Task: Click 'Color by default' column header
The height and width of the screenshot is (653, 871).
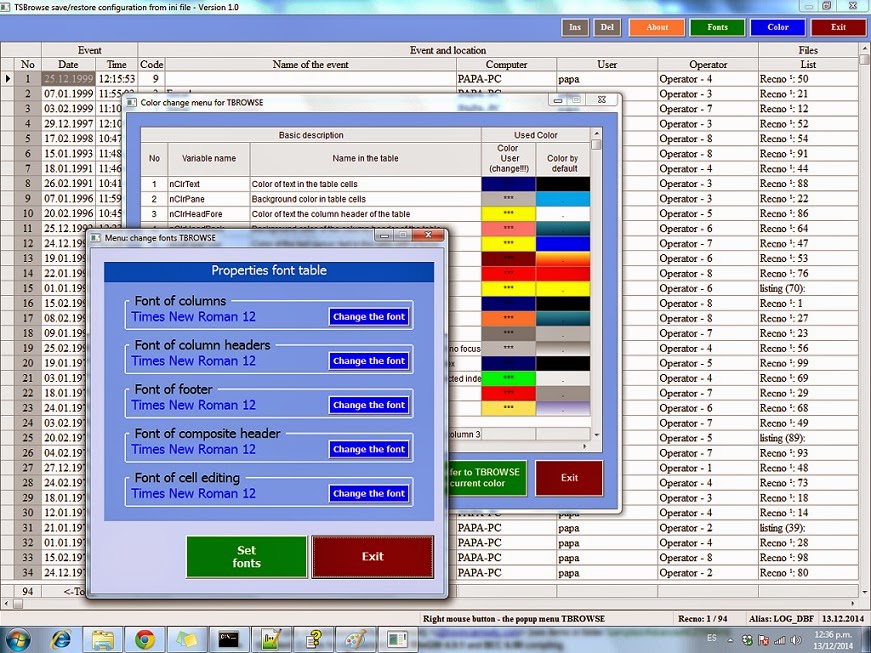Action: coord(563,158)
